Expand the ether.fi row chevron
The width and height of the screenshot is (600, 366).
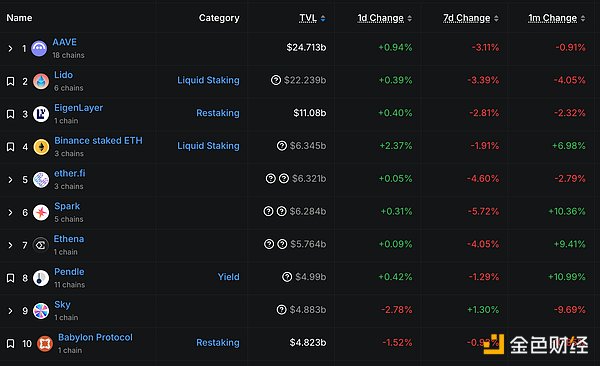click(x=10, y=180)
